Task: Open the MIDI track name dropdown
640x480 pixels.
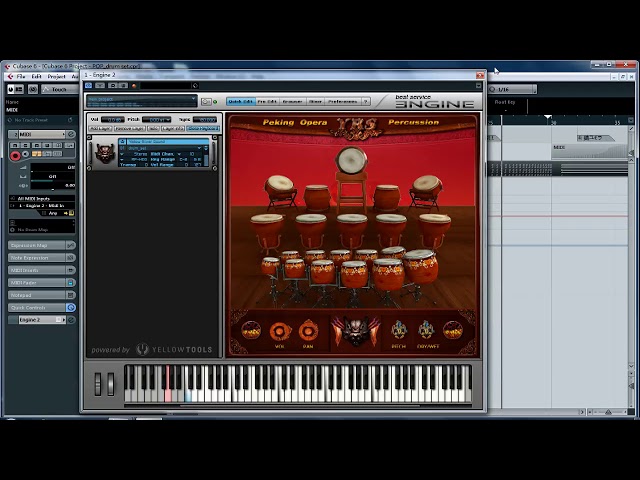Action: [x=42, y=134]
